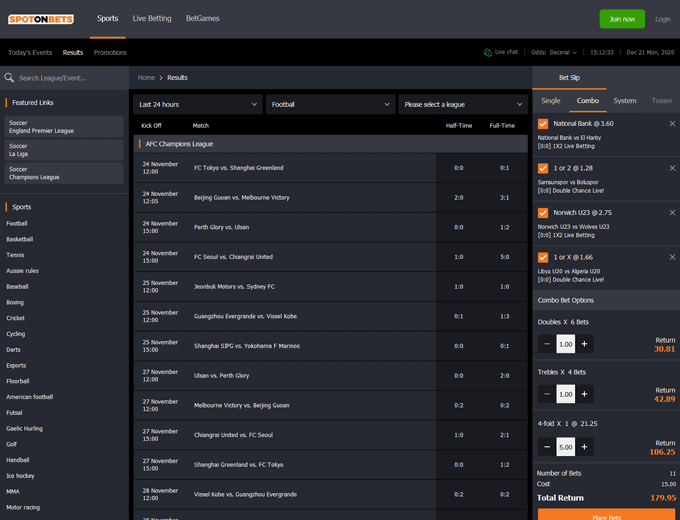The height and width of the screenshot is (520, 680).
Task: Click the Live chat bubble icon
Action: pyautogui.click(x=487, y=52)
